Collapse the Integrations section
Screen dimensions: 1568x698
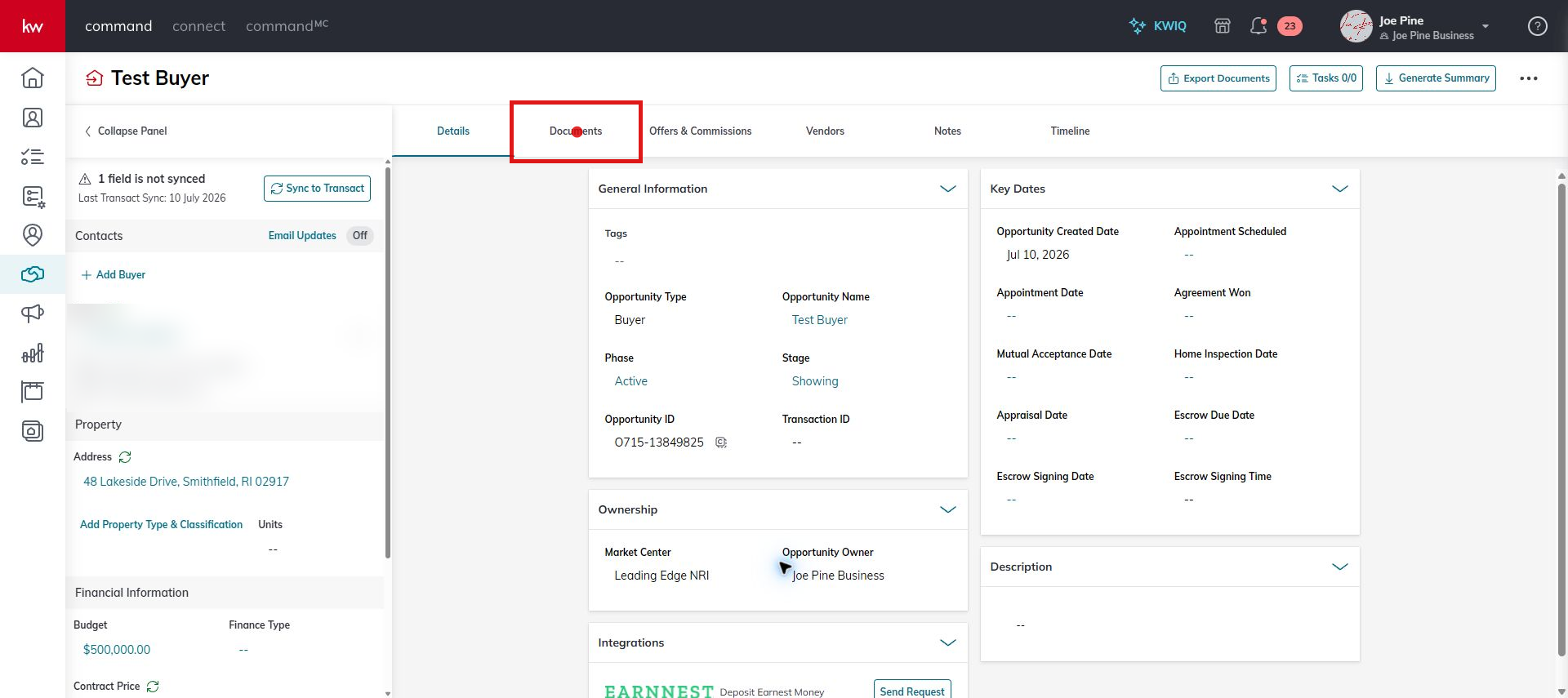coord(947,642)
